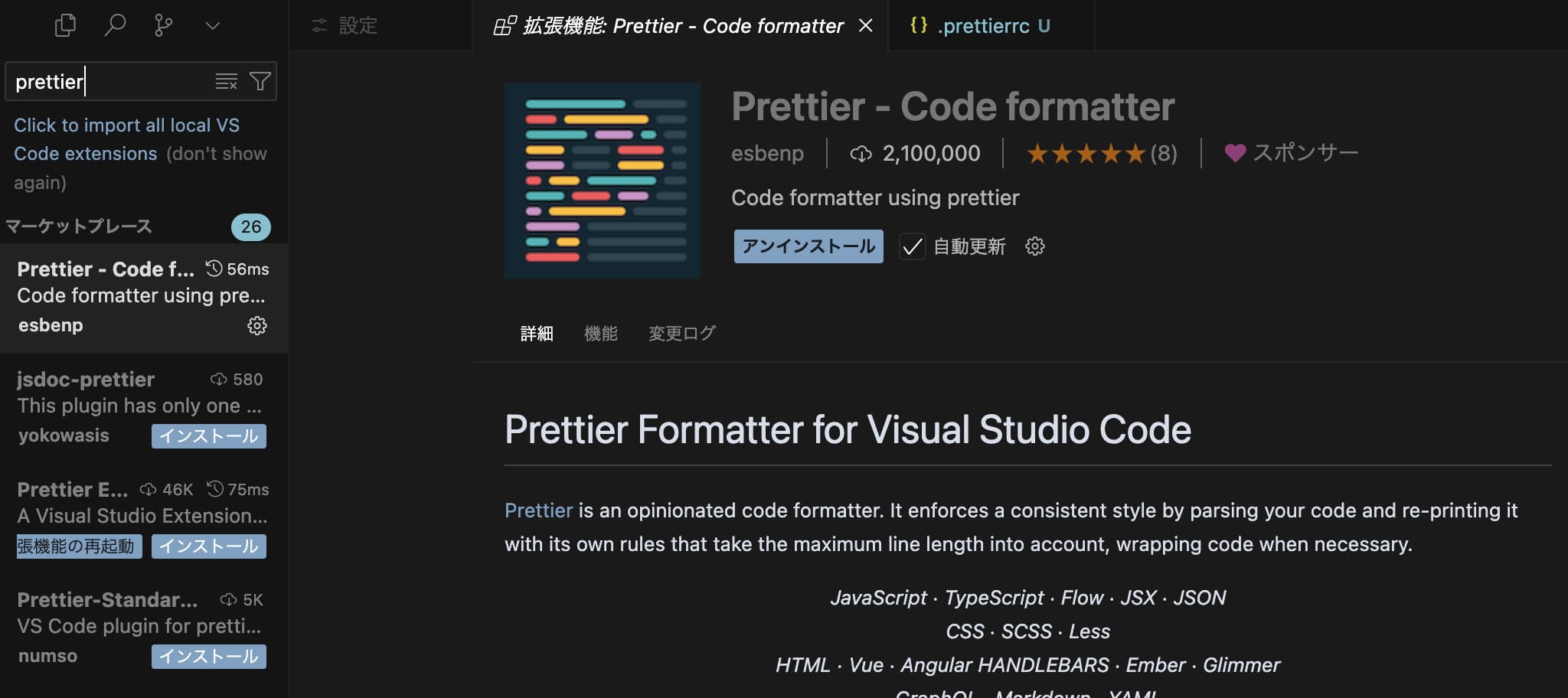Screen dimensions: 1568x698
Task: Click download count icon showing 46K
Action: 148,489
